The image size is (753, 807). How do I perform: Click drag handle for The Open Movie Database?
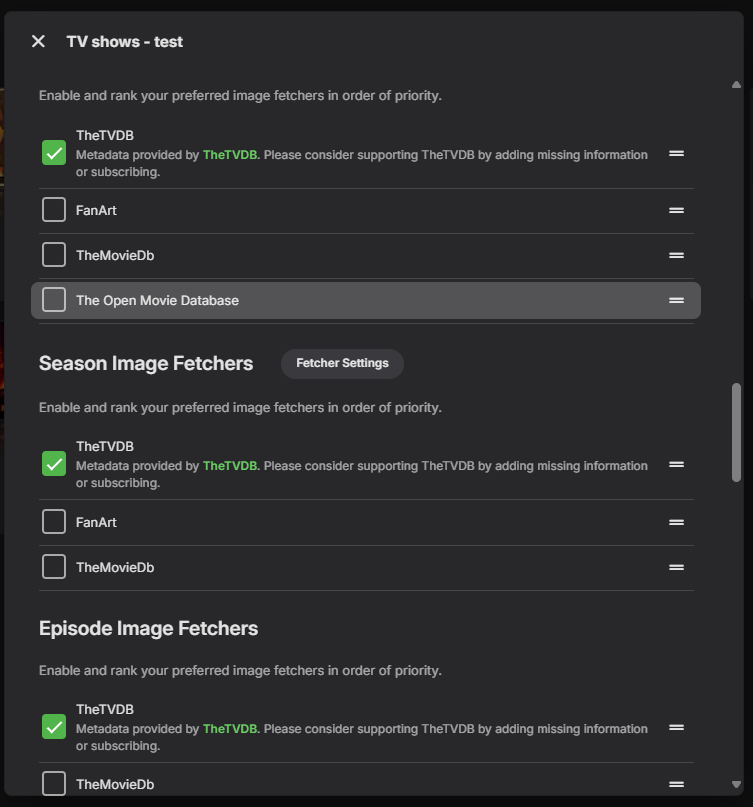(676, 300)
